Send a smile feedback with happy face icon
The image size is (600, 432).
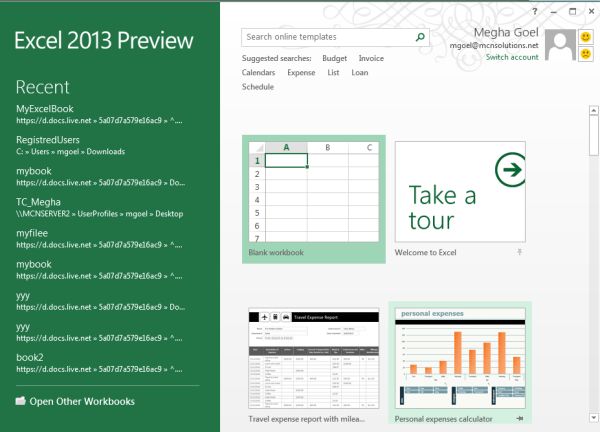(585, 37)
